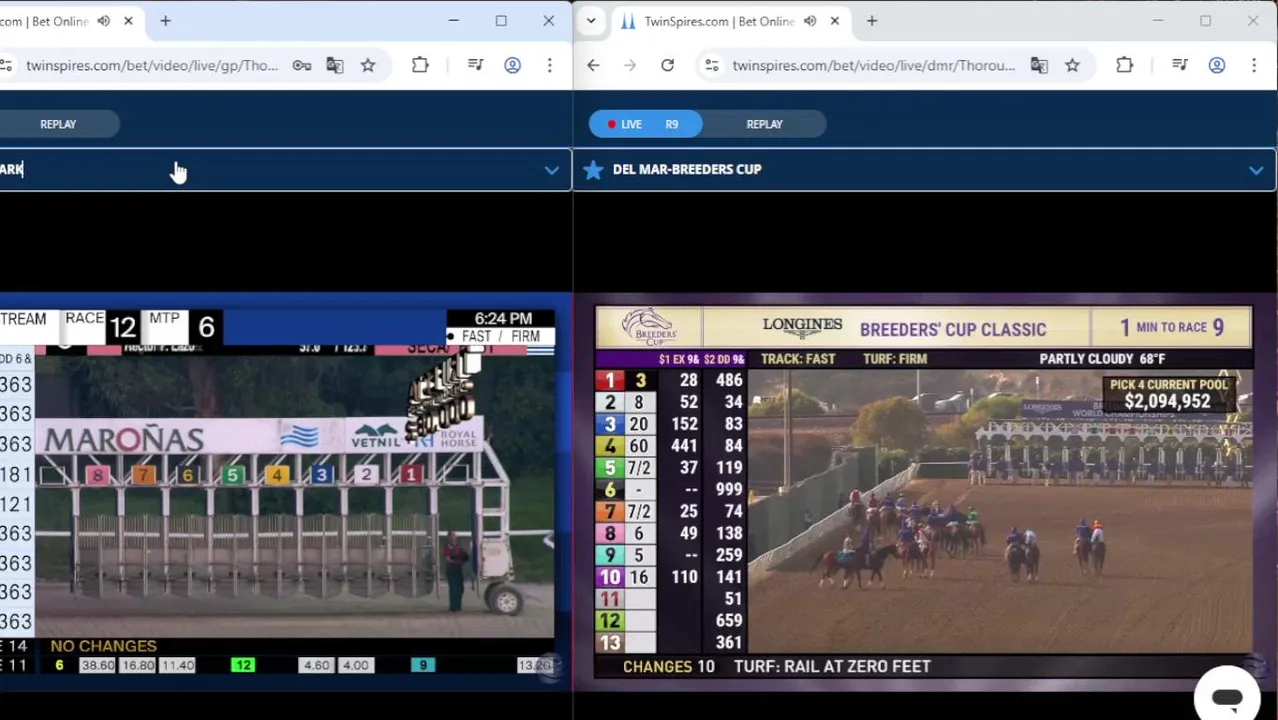
Task: Expand the left window's track selector chevron
Action: 551,170
